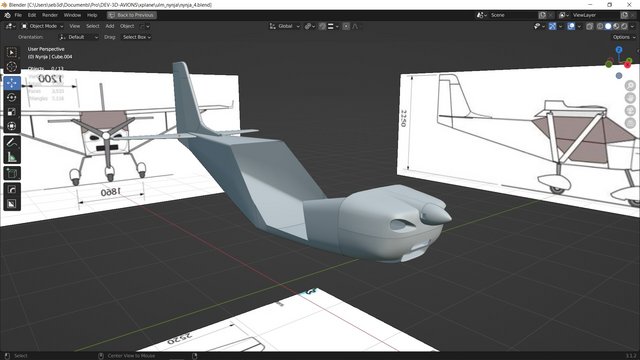The height and width of the screenshot is (360, 640).
Task: Click the proportional editing falloff icon
Action: 356,26
